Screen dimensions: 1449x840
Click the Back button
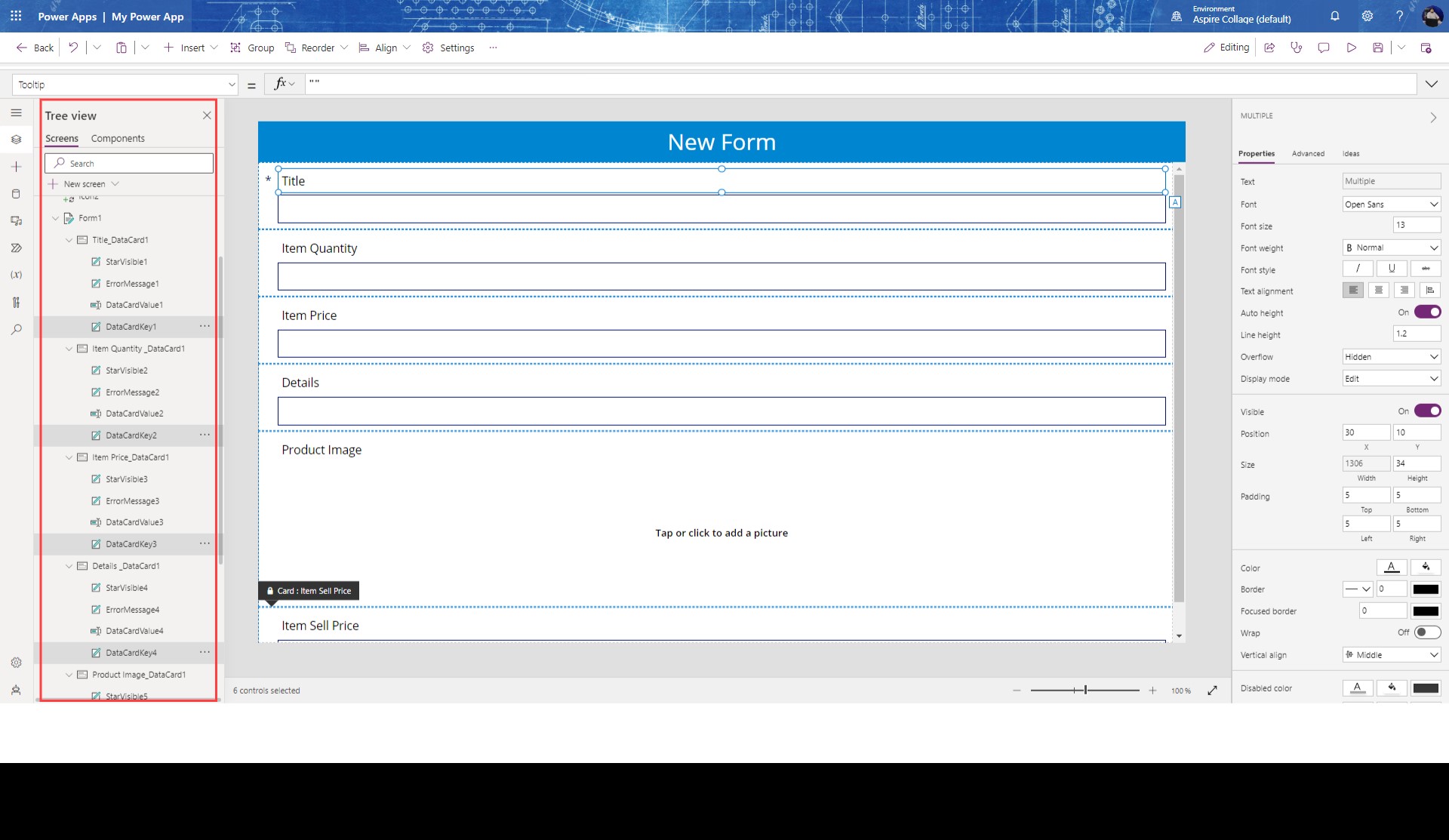click(x=33, y=48)
